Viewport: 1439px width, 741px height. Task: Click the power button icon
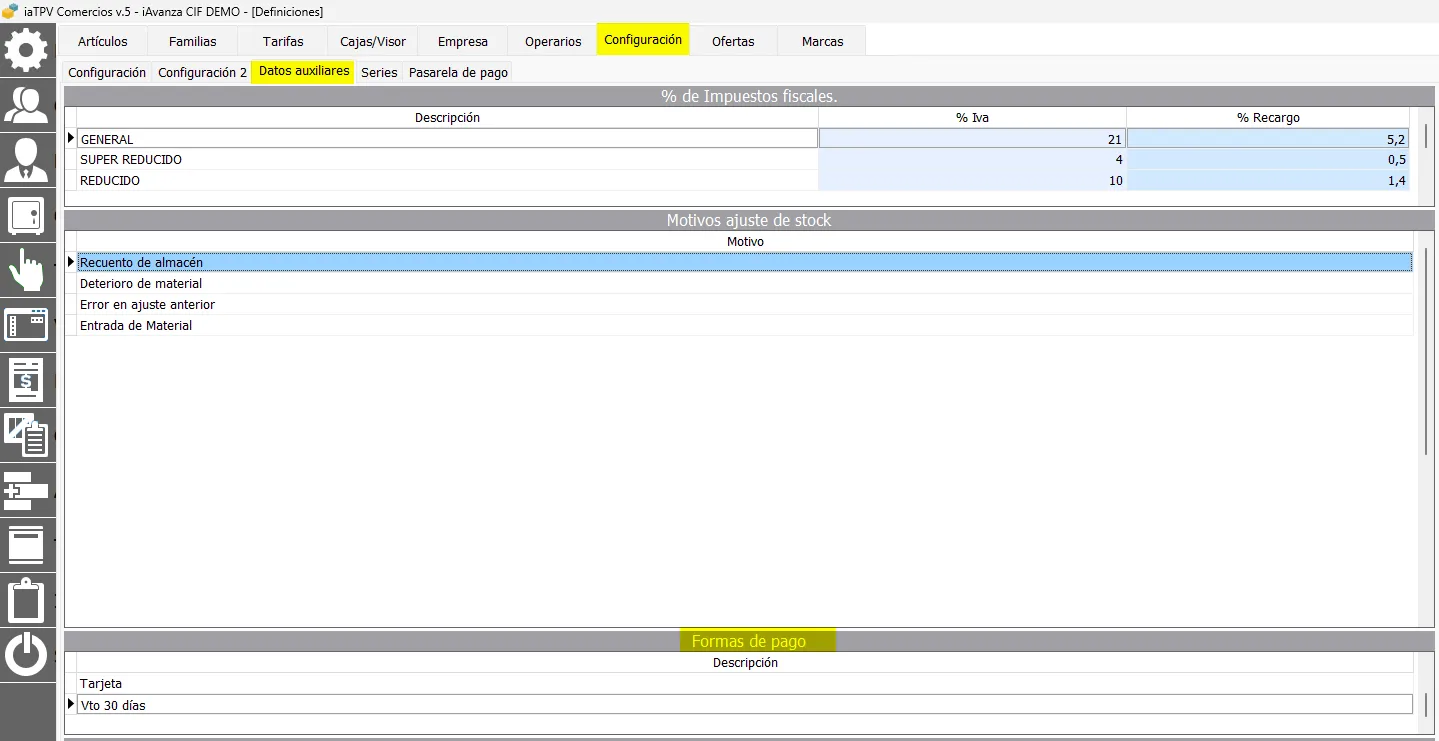tap(27, 655)
